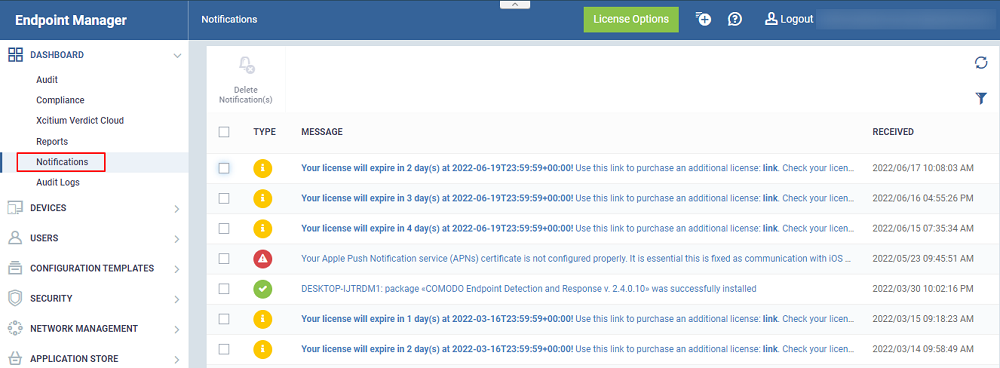The width and height of the screenshot is (1000, 368).
Task: Expand the Network Management chevron
Action: pos(177,330)
